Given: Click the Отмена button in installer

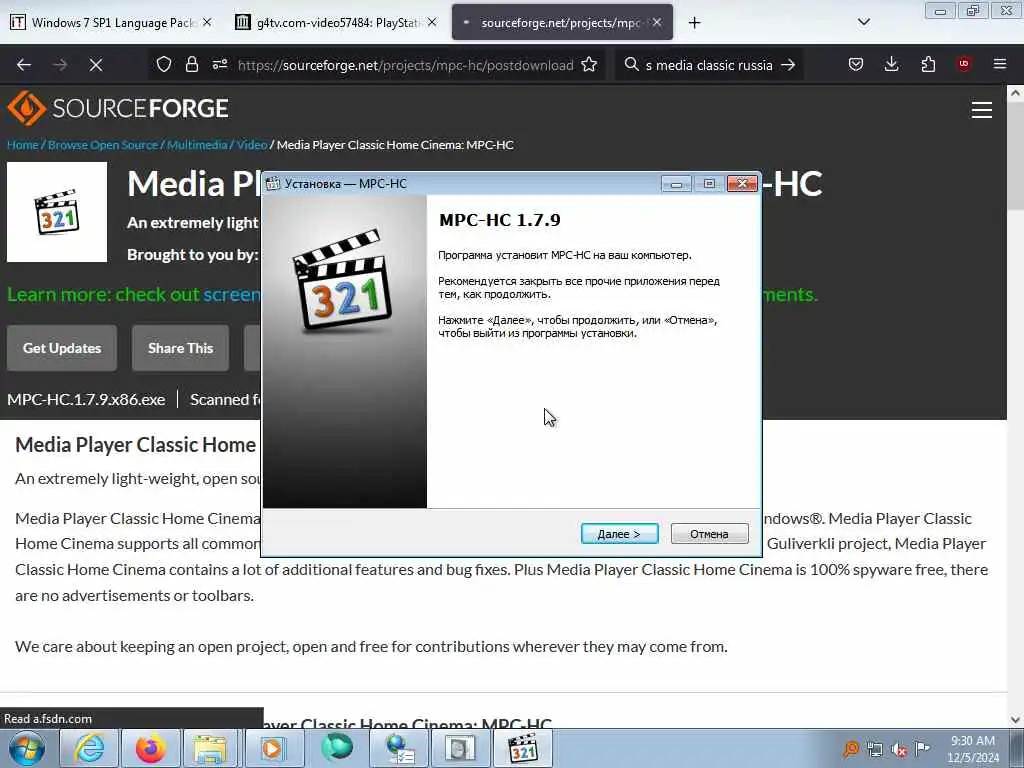Looking at the screenshot, I should click(x=709, y=534).
